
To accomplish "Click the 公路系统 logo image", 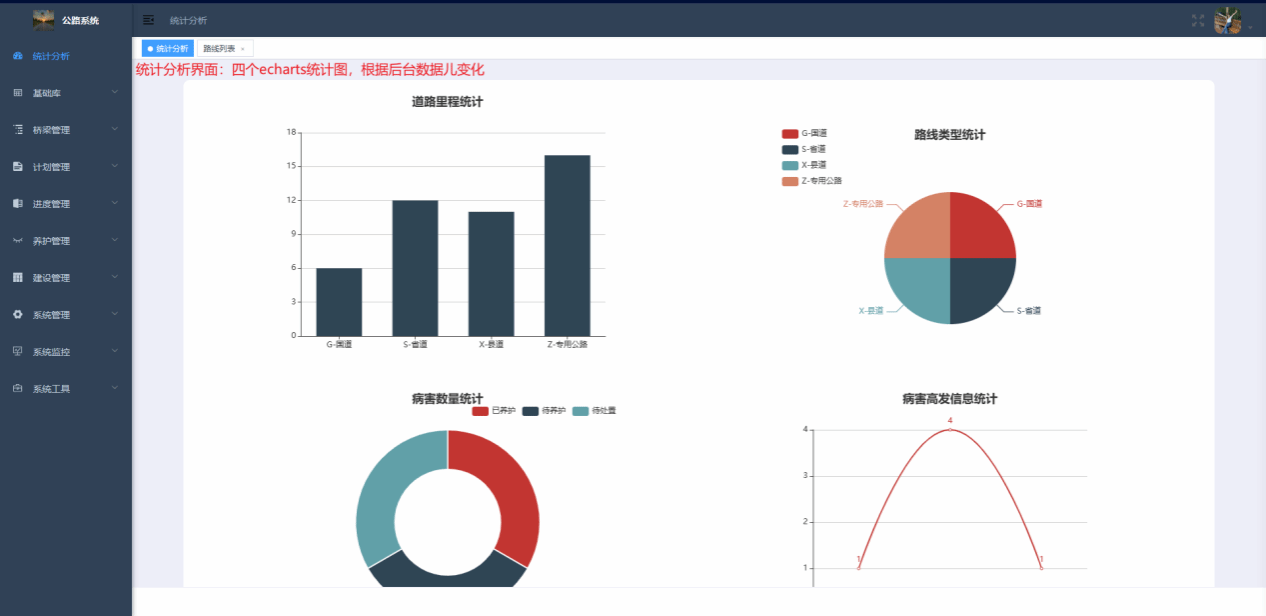I will click(x=44, y=20).
